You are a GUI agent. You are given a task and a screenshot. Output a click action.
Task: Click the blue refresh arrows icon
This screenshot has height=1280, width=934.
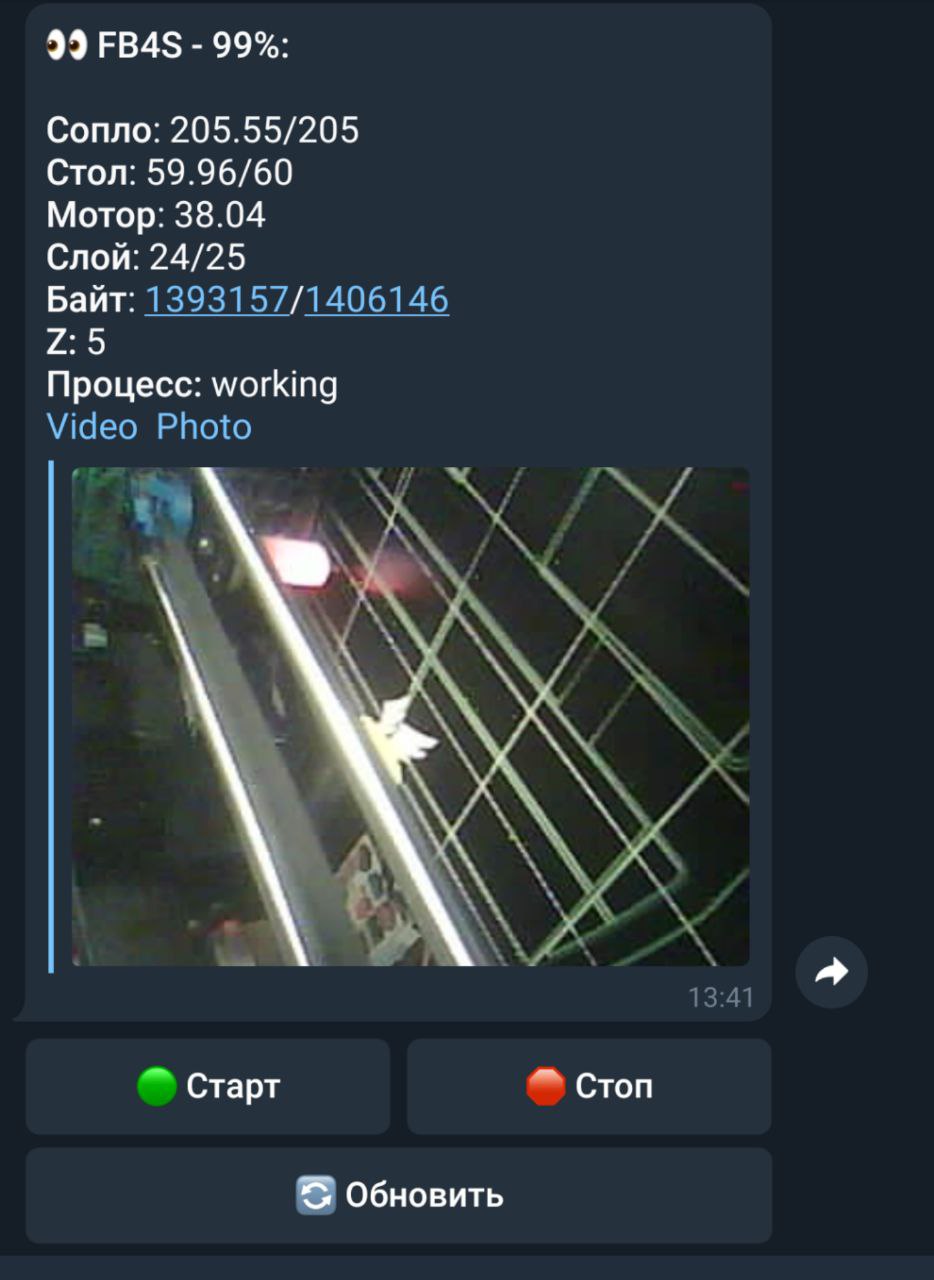click(x=316, y=1195)
